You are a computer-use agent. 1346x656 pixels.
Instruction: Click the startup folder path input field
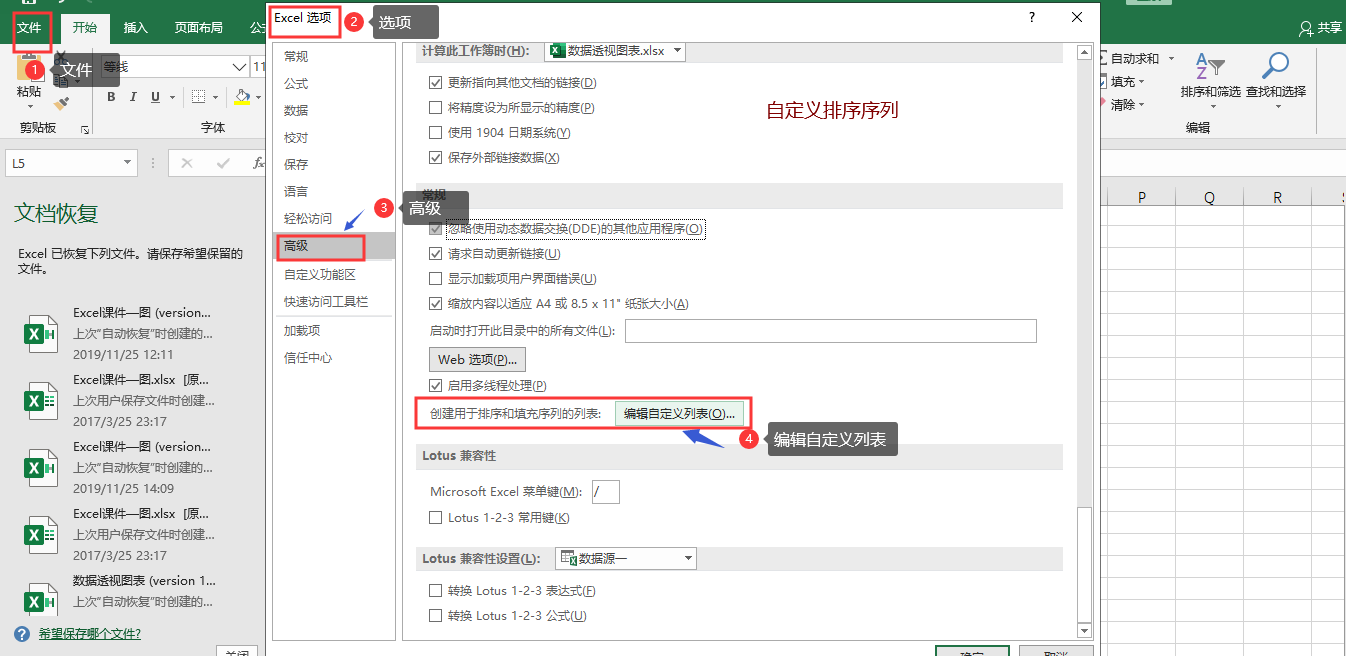point(831,331)
